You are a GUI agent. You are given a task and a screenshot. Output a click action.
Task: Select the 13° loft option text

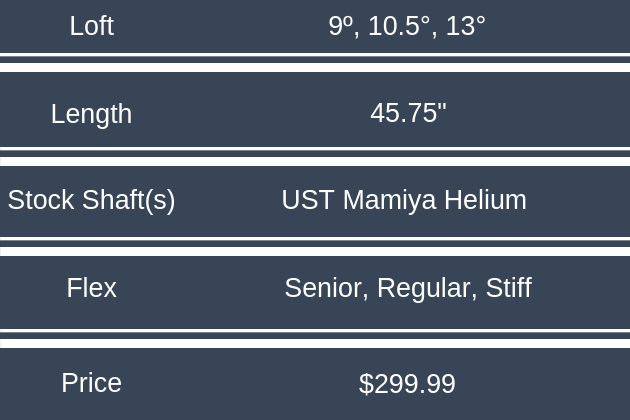[465, 26]
